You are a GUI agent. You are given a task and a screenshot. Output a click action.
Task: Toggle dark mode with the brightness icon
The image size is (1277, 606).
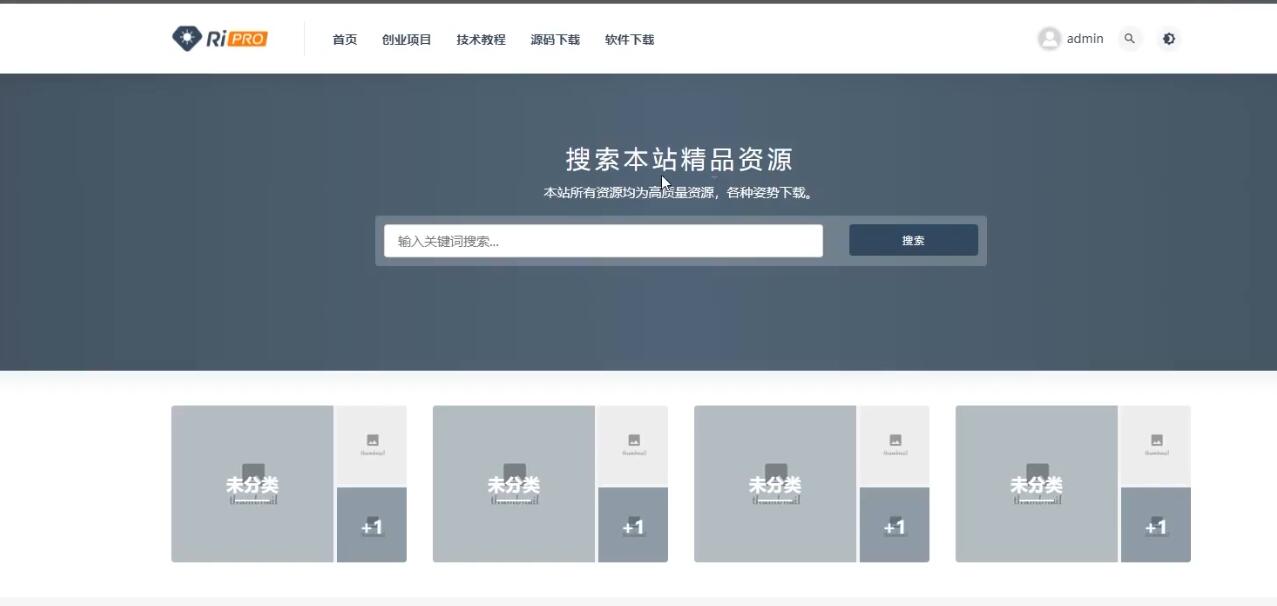1167,38
